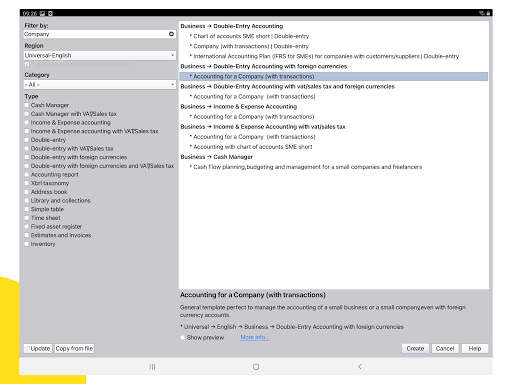Check the Fixed asset register type

27,227
